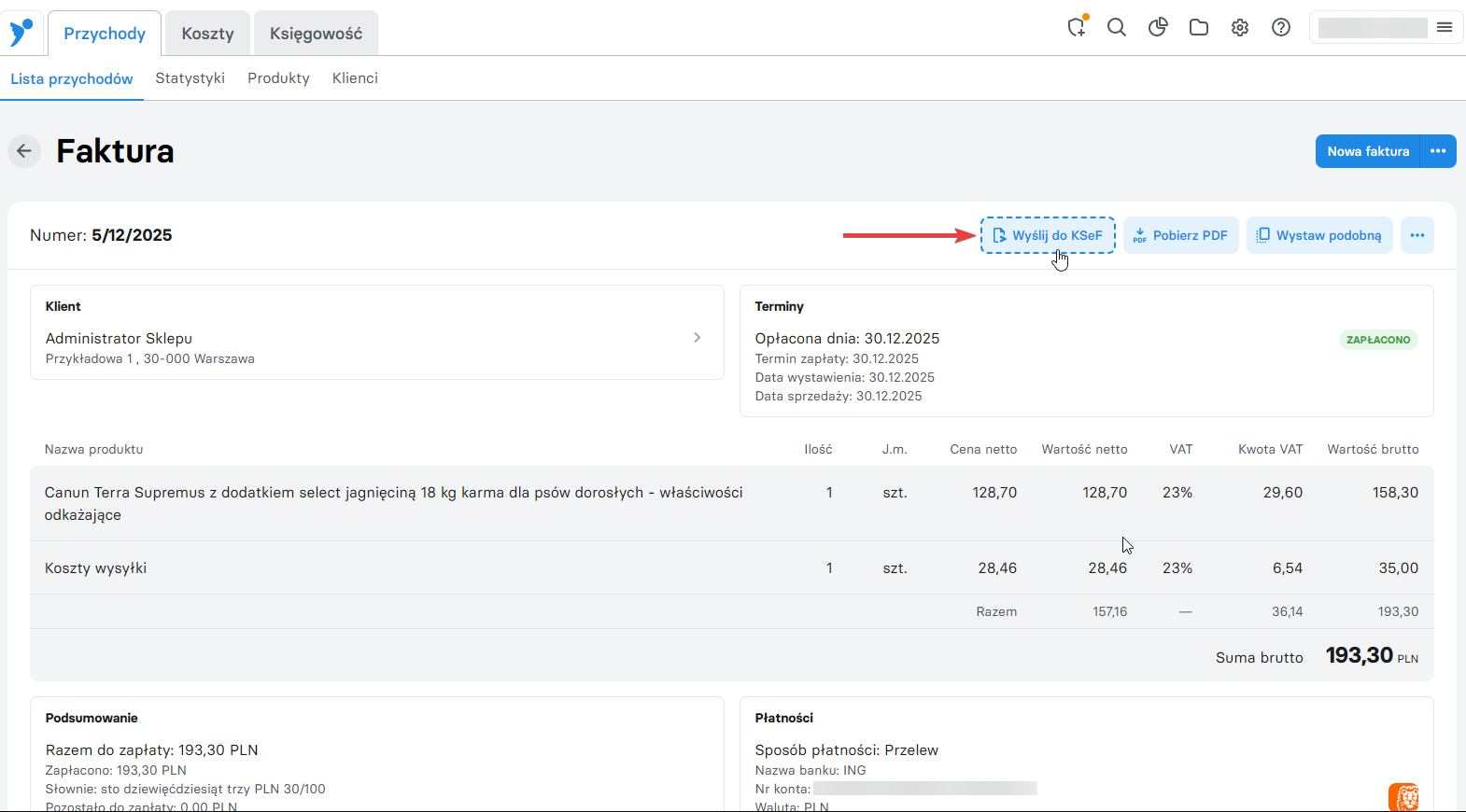Open the folder documents icon
Viewport: 1466px width, 812px height.
(x=1199, y=27)
